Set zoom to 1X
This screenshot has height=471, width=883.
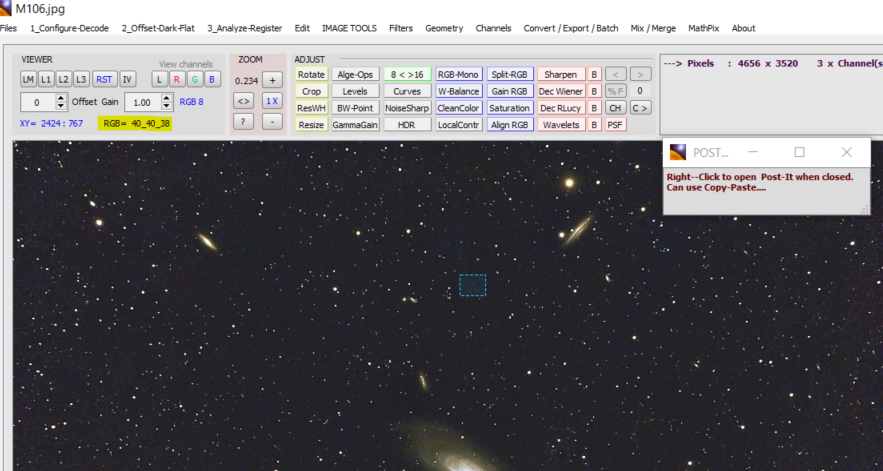pos(272,101)
